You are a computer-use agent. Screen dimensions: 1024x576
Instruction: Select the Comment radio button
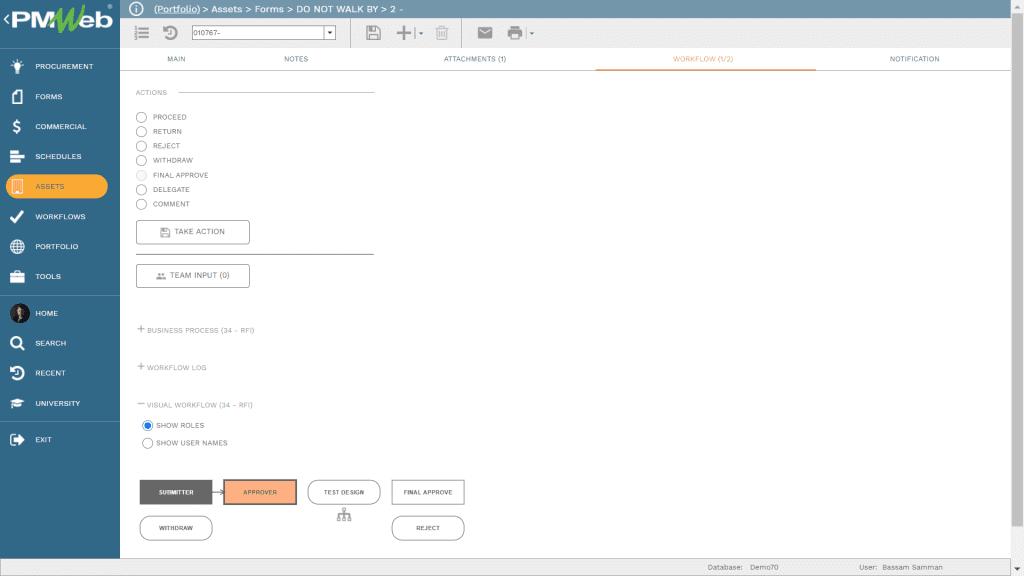(x=142, y=204)
